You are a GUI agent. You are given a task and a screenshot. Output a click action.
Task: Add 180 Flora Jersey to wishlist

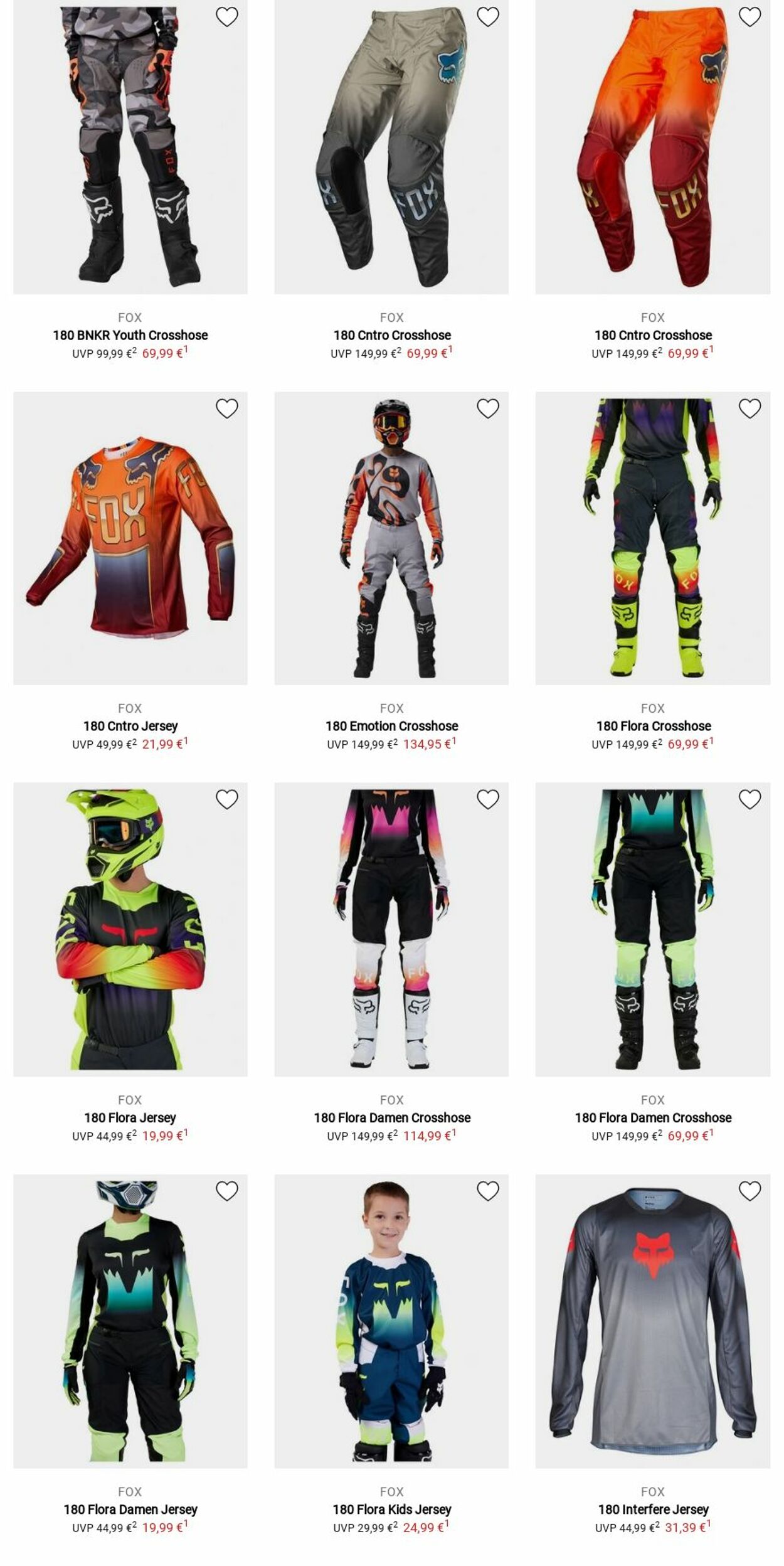(x=226, y=799)
